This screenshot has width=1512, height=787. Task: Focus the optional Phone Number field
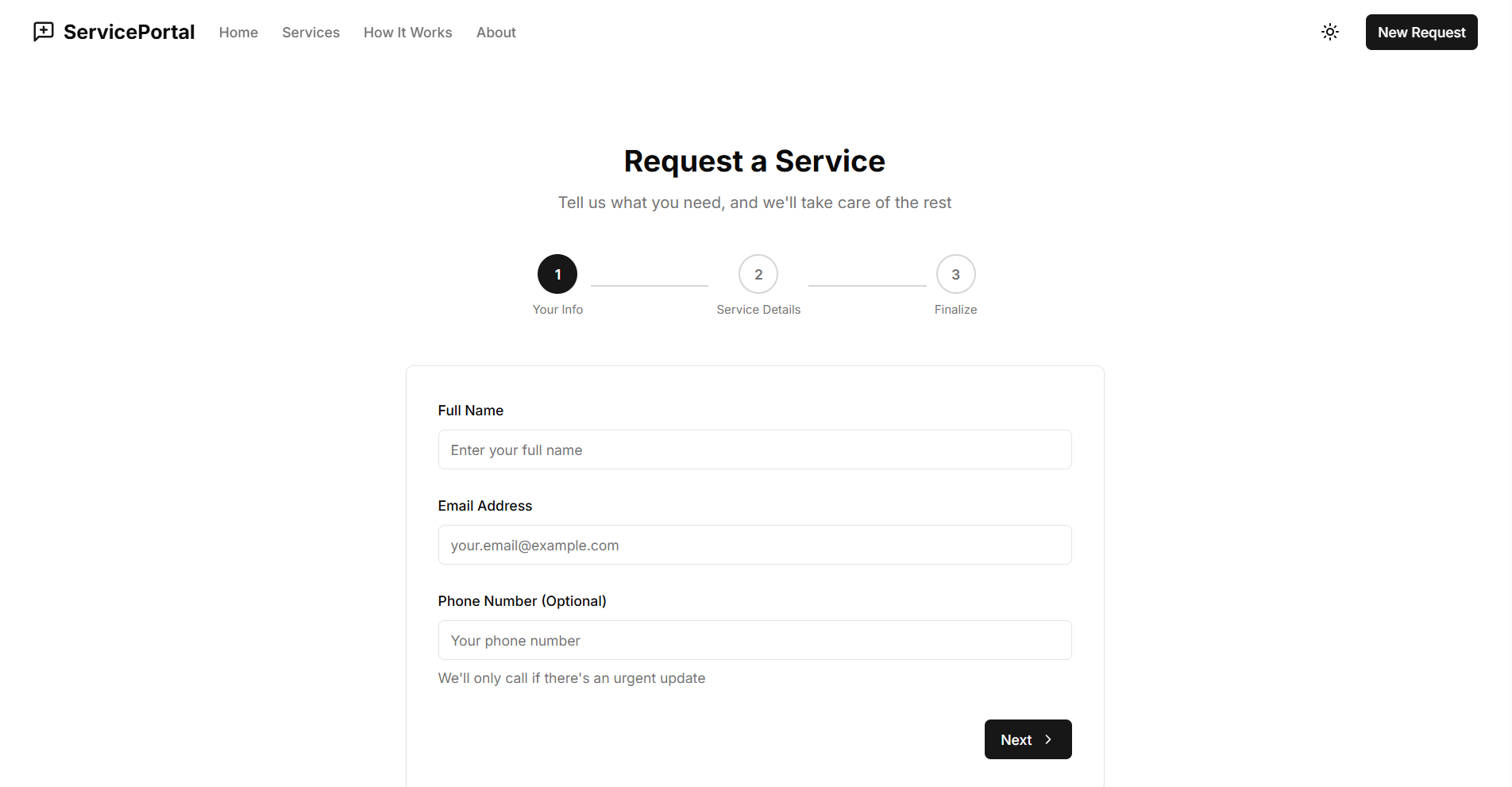pos(754,640)
